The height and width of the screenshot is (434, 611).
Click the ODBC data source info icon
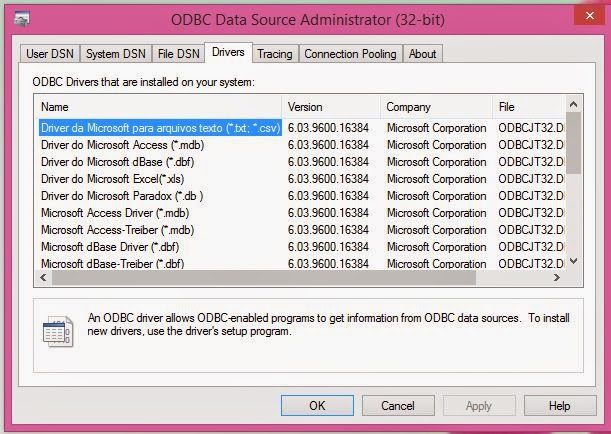pyautogui.click(x=58, y=329)
